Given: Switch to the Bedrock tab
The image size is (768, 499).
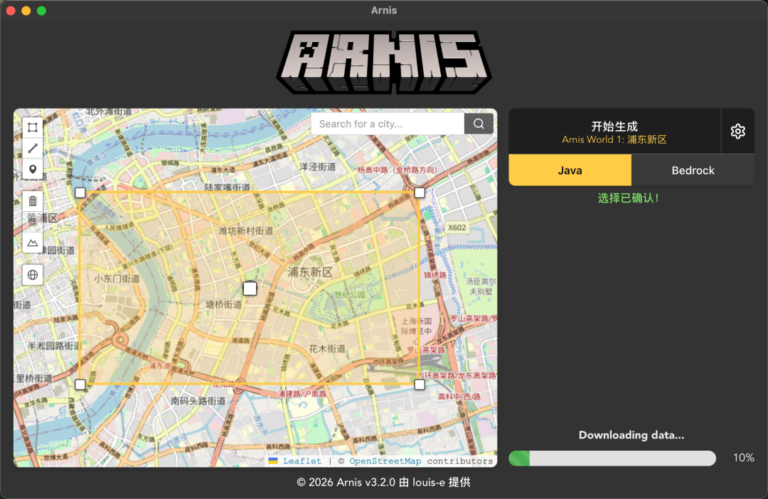Looking at the screenshot, I should [x=693, y=170].
